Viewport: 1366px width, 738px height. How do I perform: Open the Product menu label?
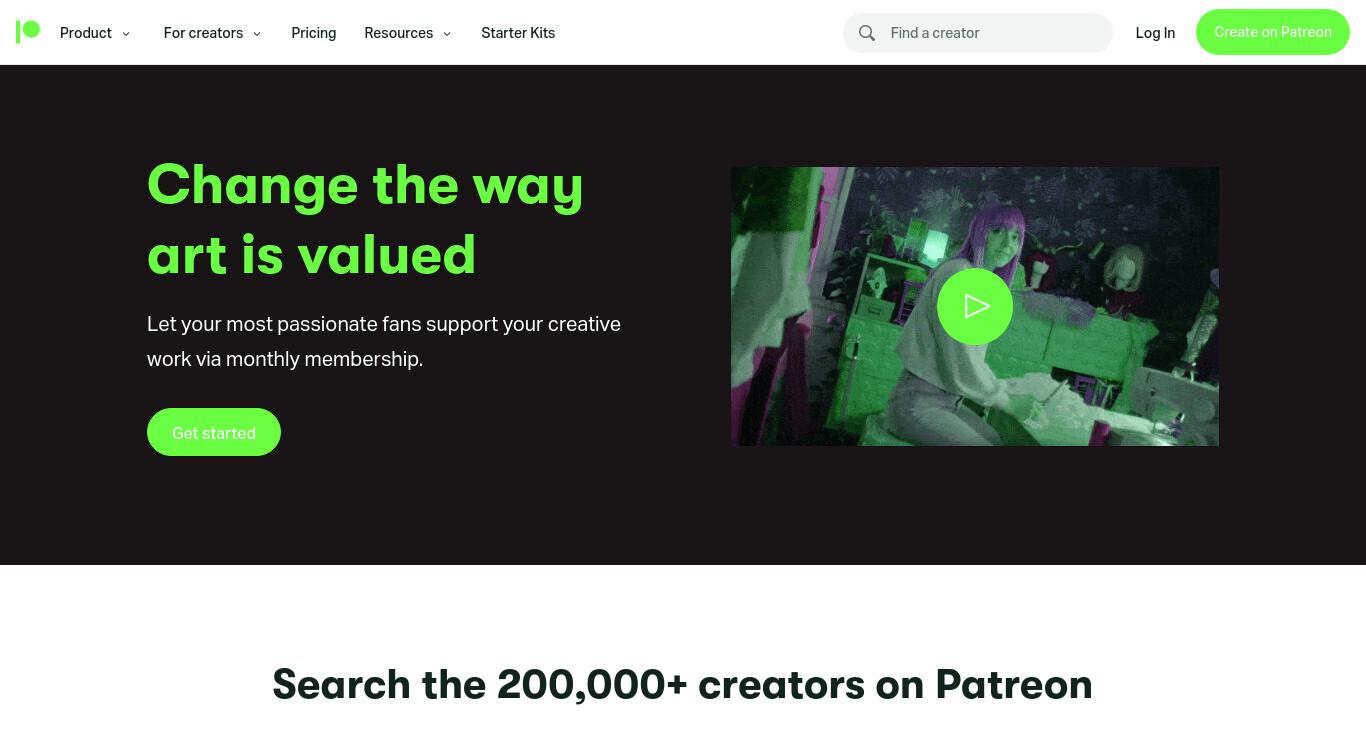point(86,33)
